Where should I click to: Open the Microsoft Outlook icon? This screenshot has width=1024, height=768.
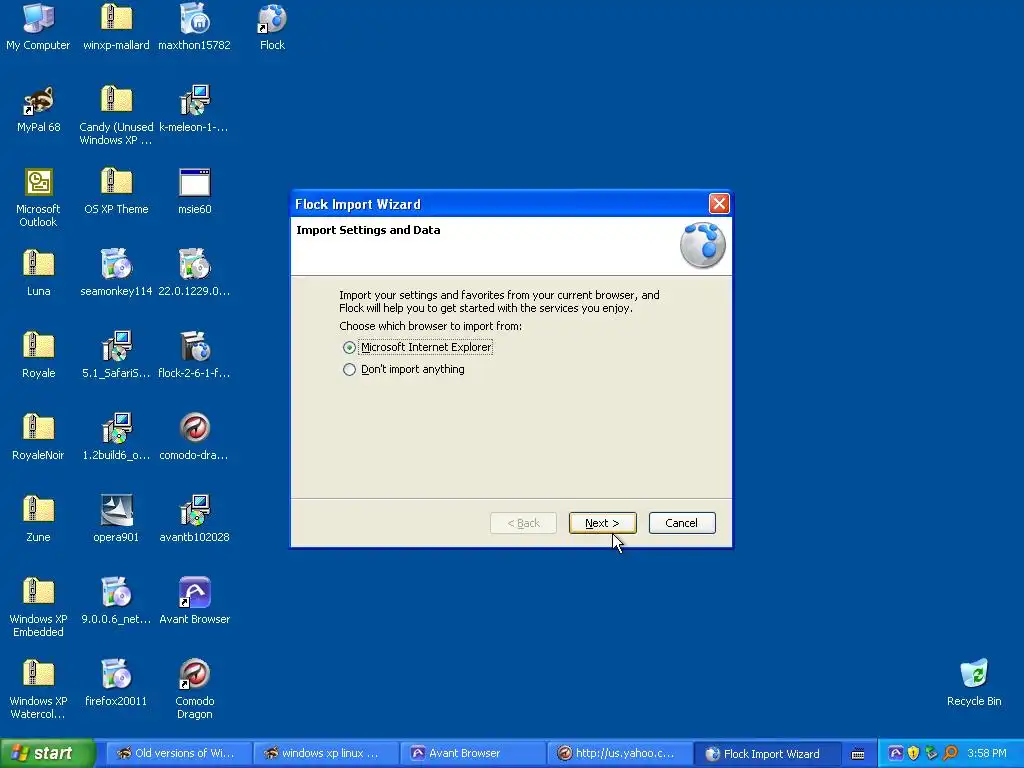tap(38, 198)
